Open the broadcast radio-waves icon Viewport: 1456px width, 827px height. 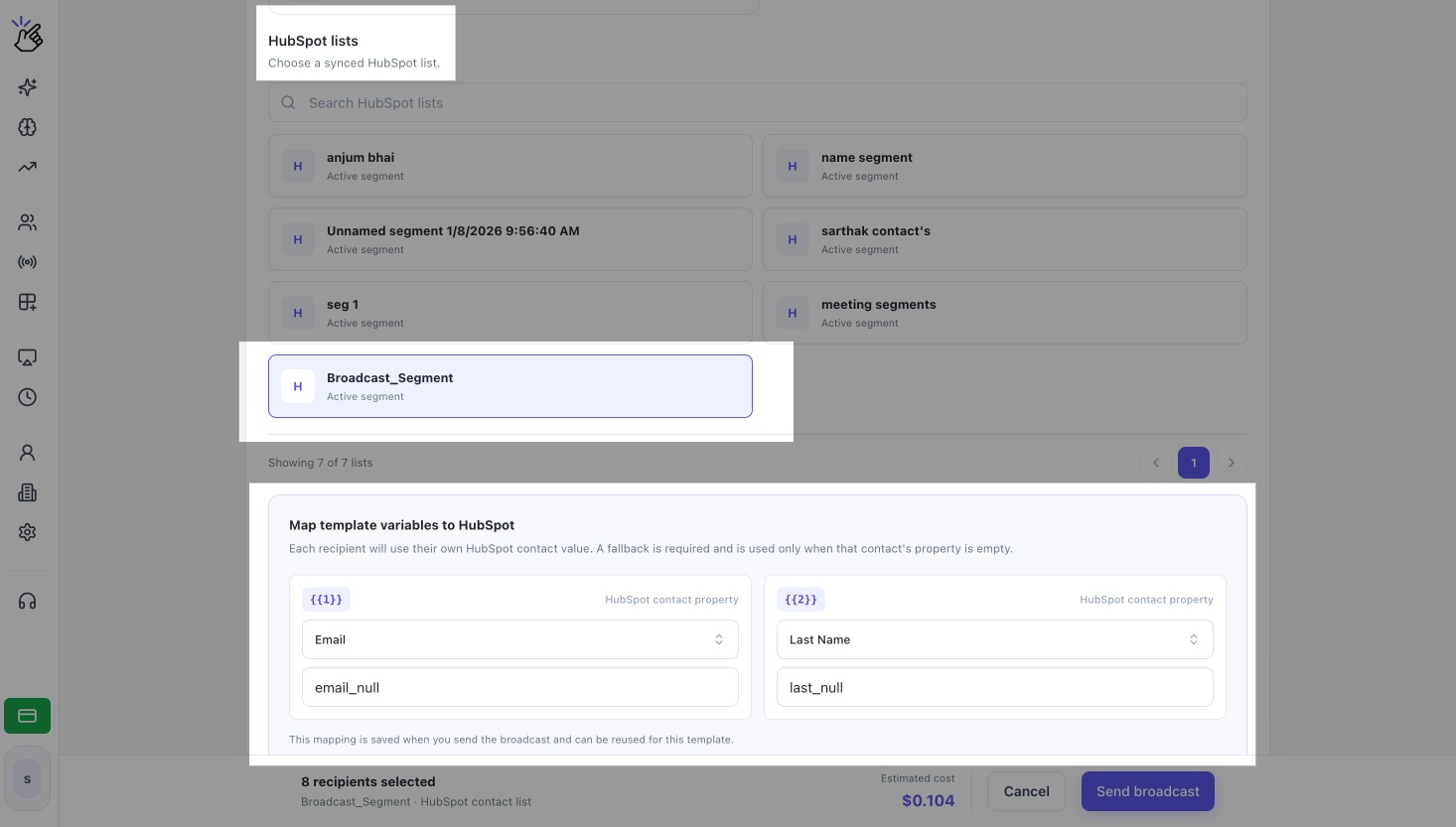tap(28, 262)
